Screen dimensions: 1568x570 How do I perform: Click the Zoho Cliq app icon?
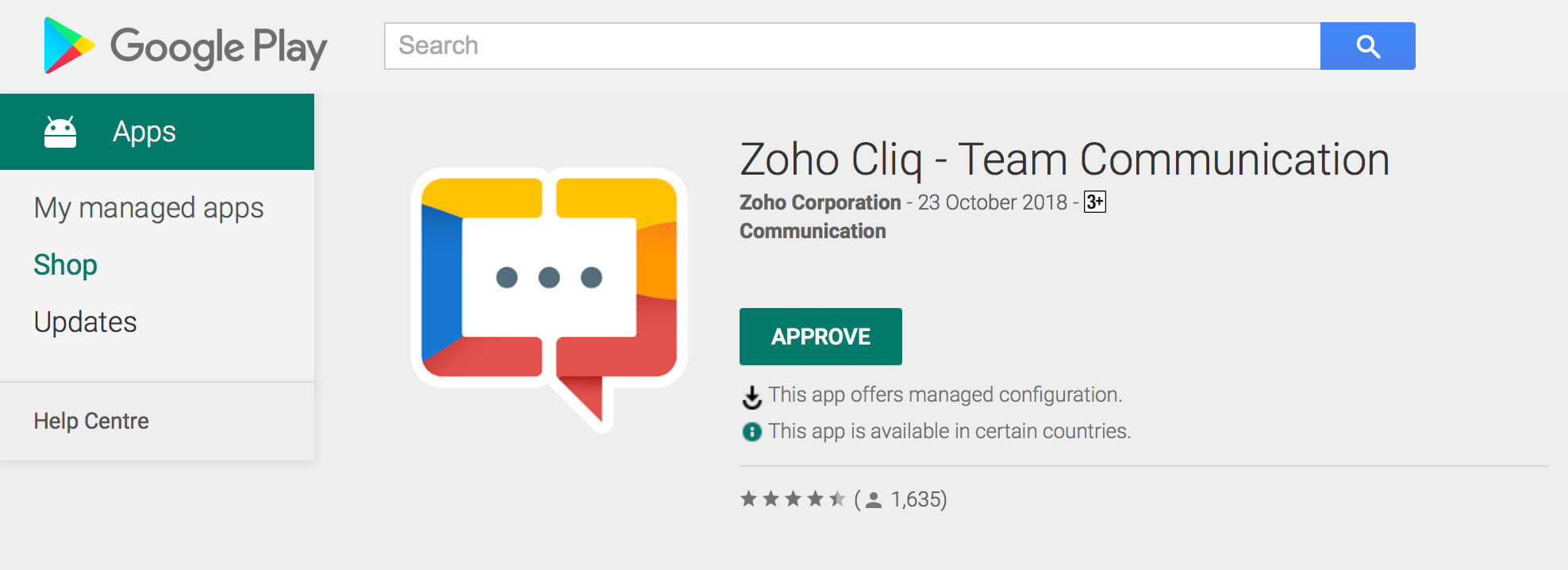(x=549, y=292)
